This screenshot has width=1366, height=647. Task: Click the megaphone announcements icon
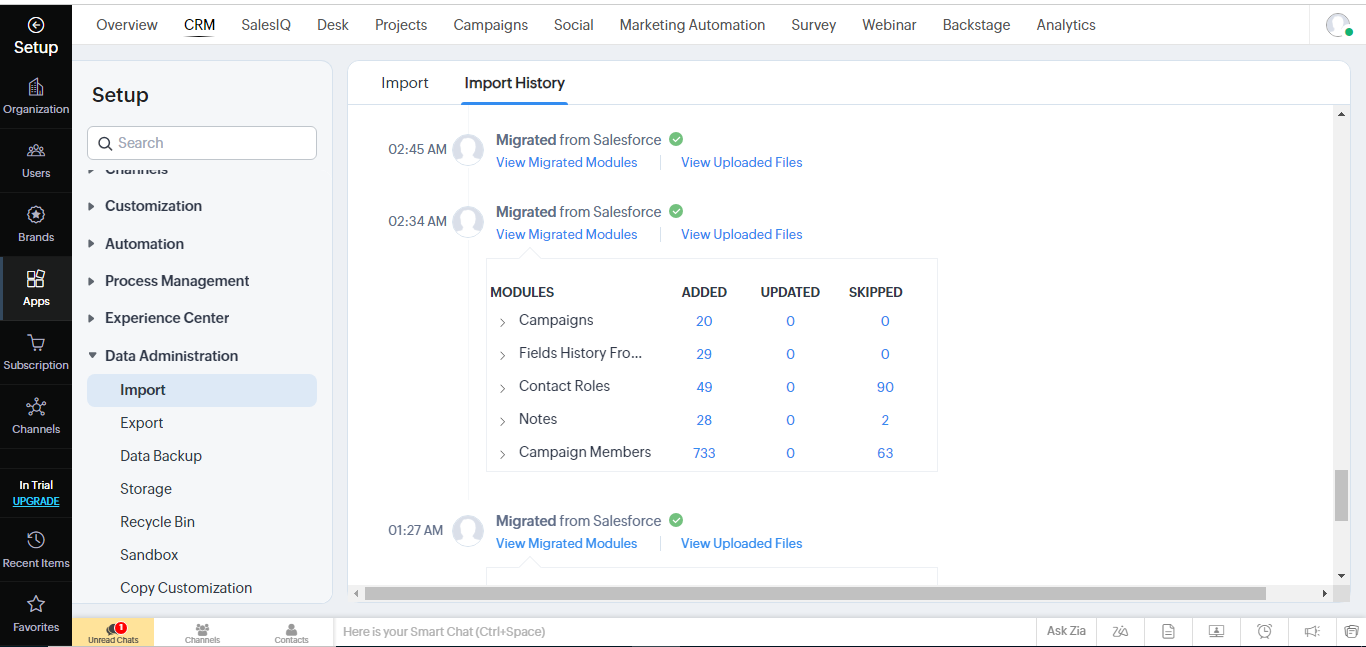[1312, 631]
